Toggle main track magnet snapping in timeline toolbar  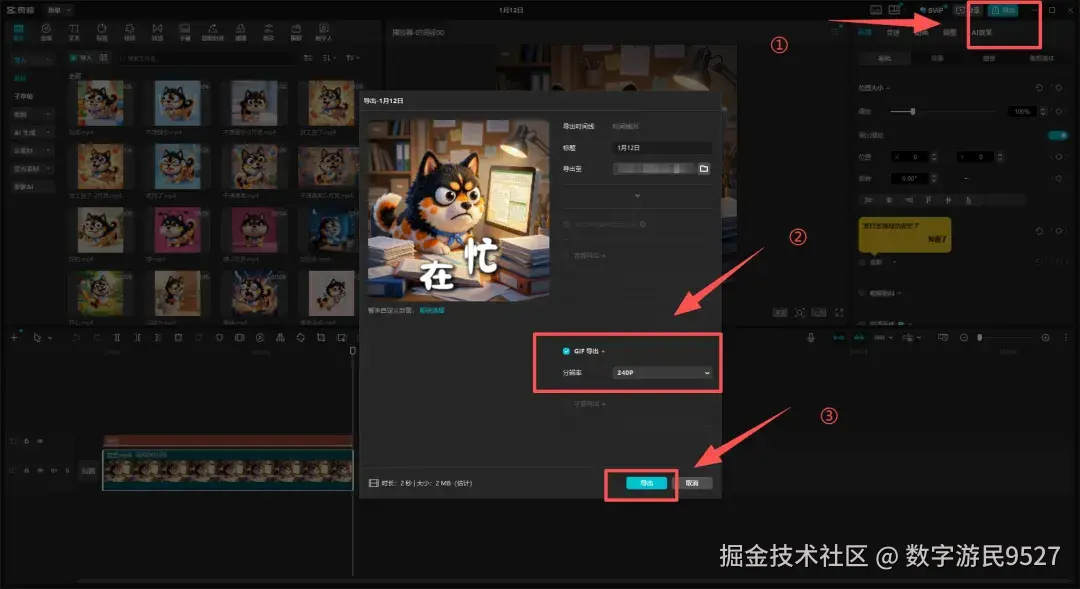point(838,338)
